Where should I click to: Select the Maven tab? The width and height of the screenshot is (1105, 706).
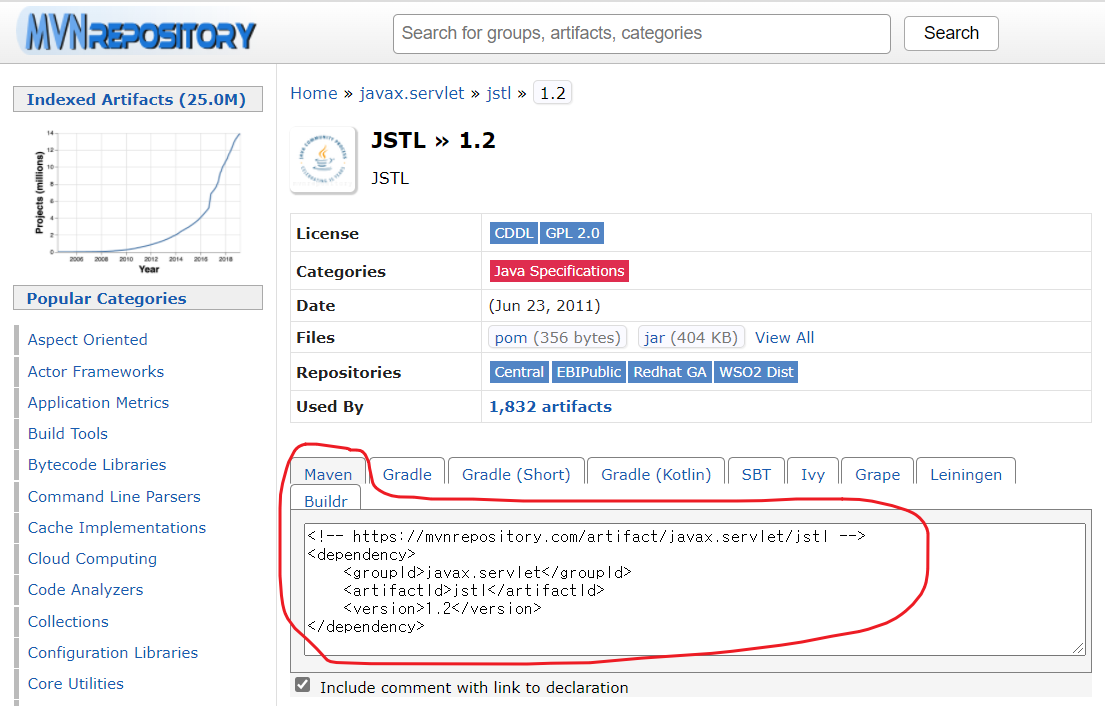[328, 474]
